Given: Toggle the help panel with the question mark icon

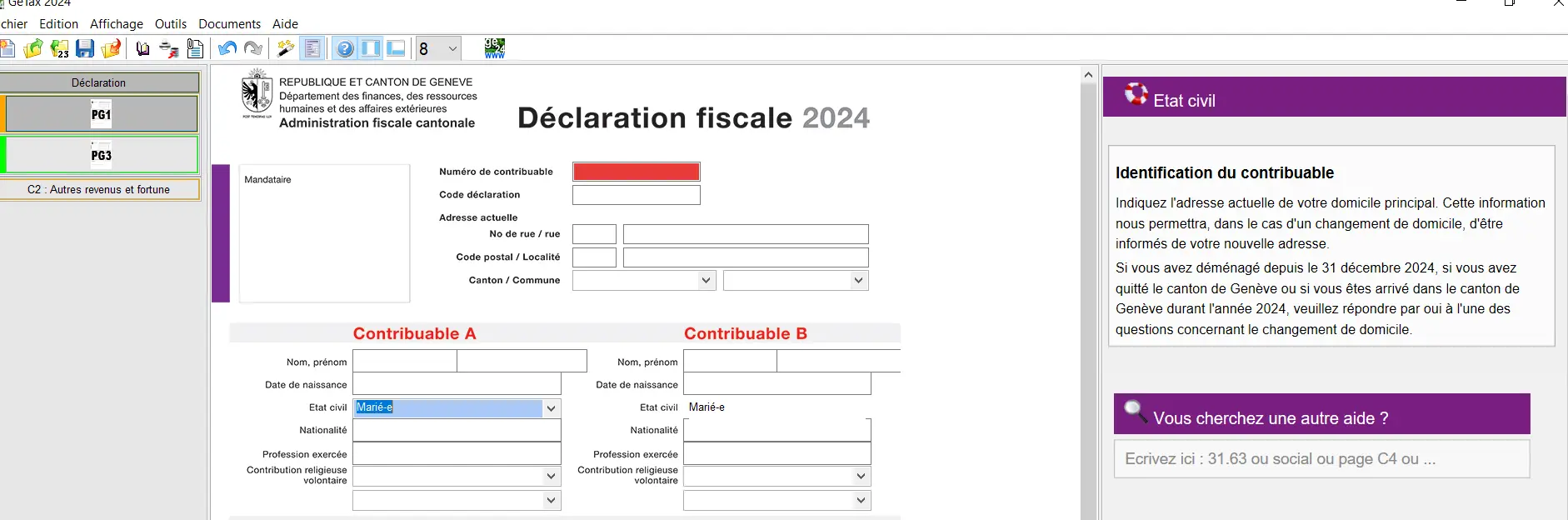Looking at the screenshot, I should point(345,48).
